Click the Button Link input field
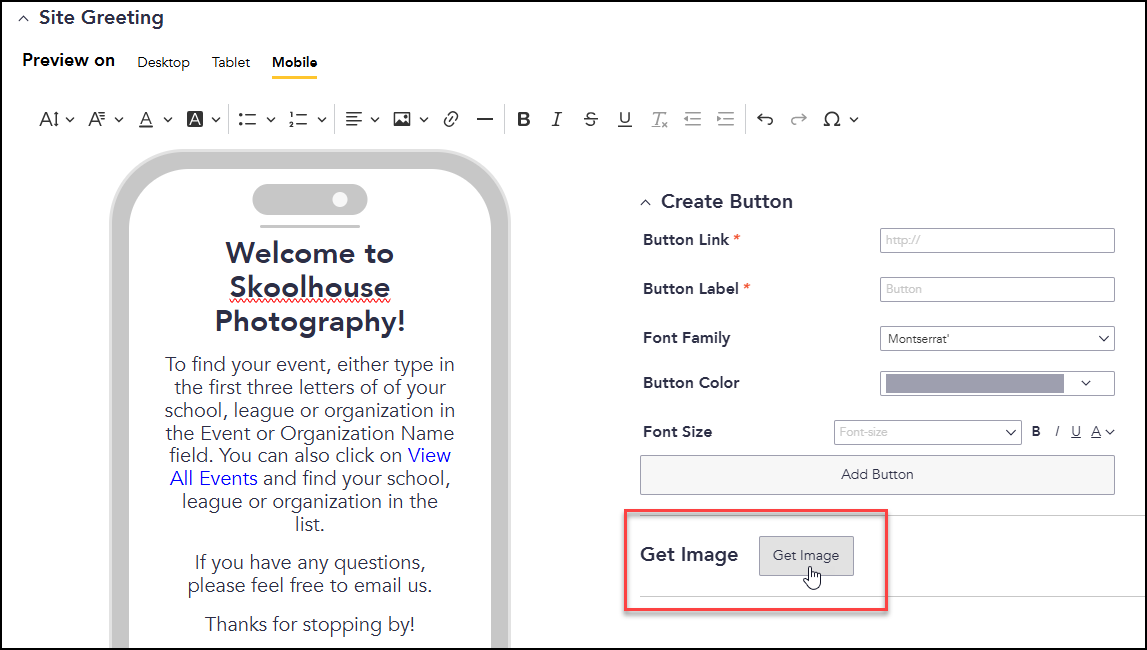The height and width of the screenshot is (650, 1147). pos(997,240)
